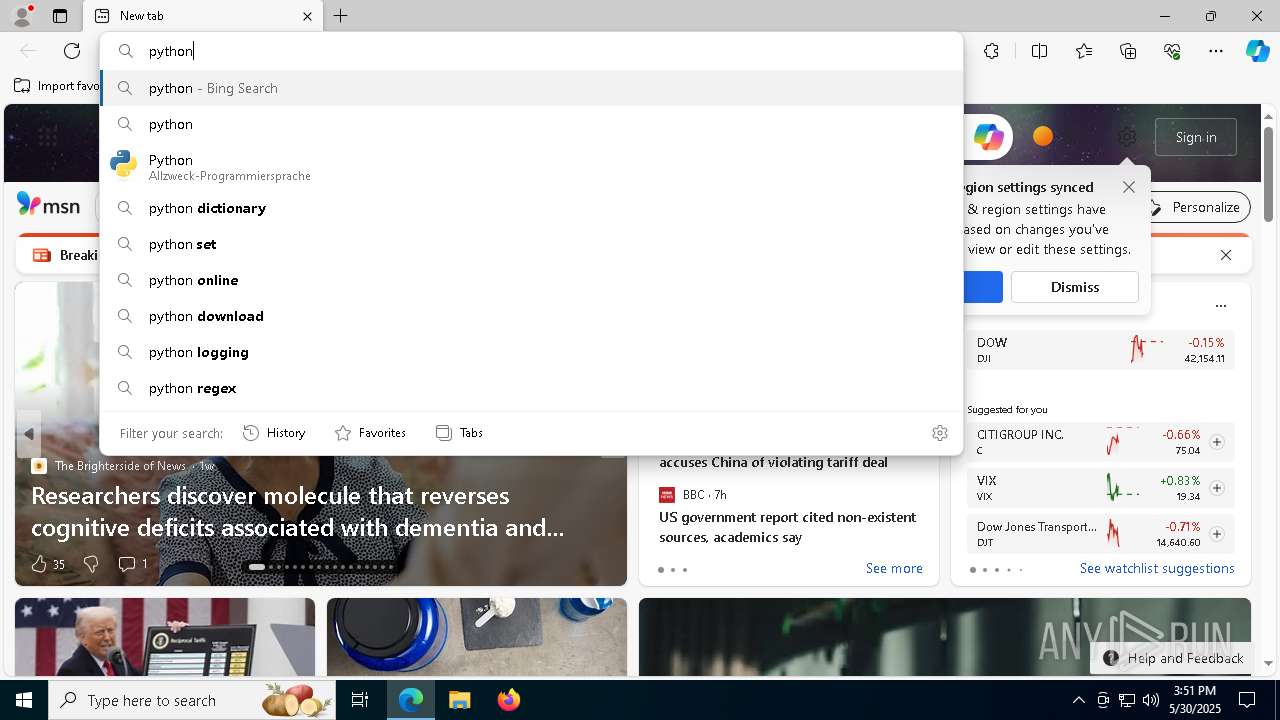
Task: Launch Firefox from taskbar
Action: coord(508,700)
